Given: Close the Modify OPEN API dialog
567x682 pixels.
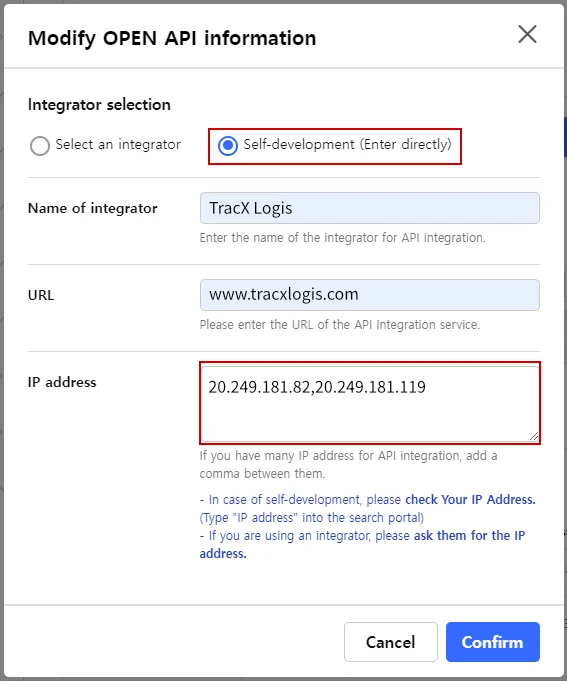Looking at the screenshot, I should [527, 34].
